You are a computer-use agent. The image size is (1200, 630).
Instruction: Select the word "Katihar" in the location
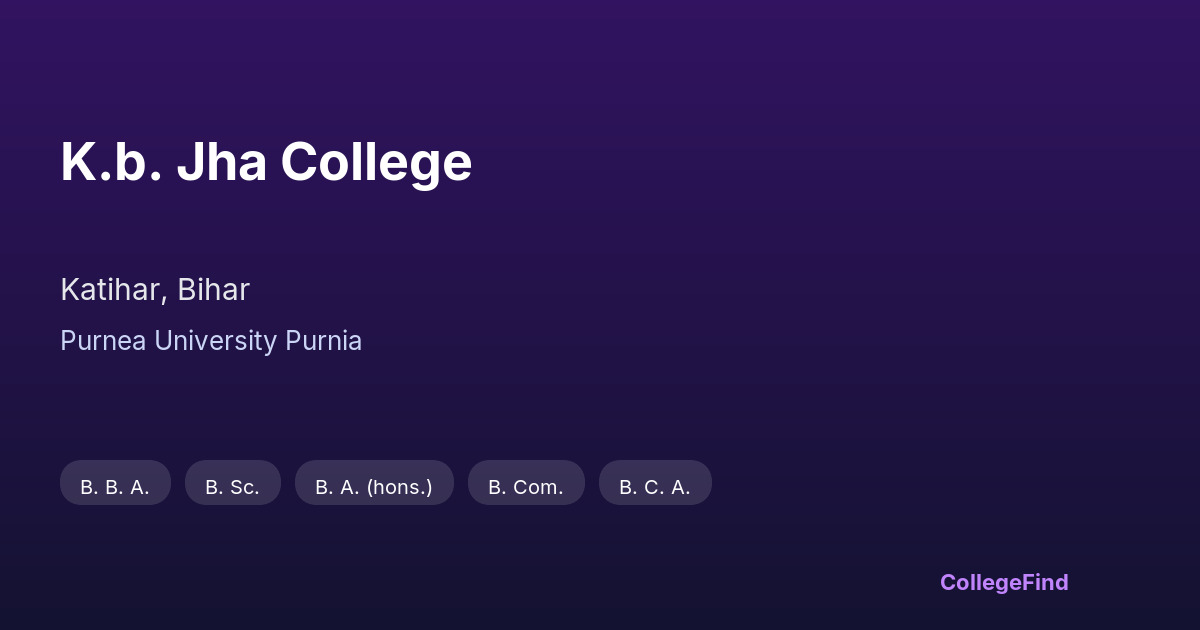coord(111,290)
